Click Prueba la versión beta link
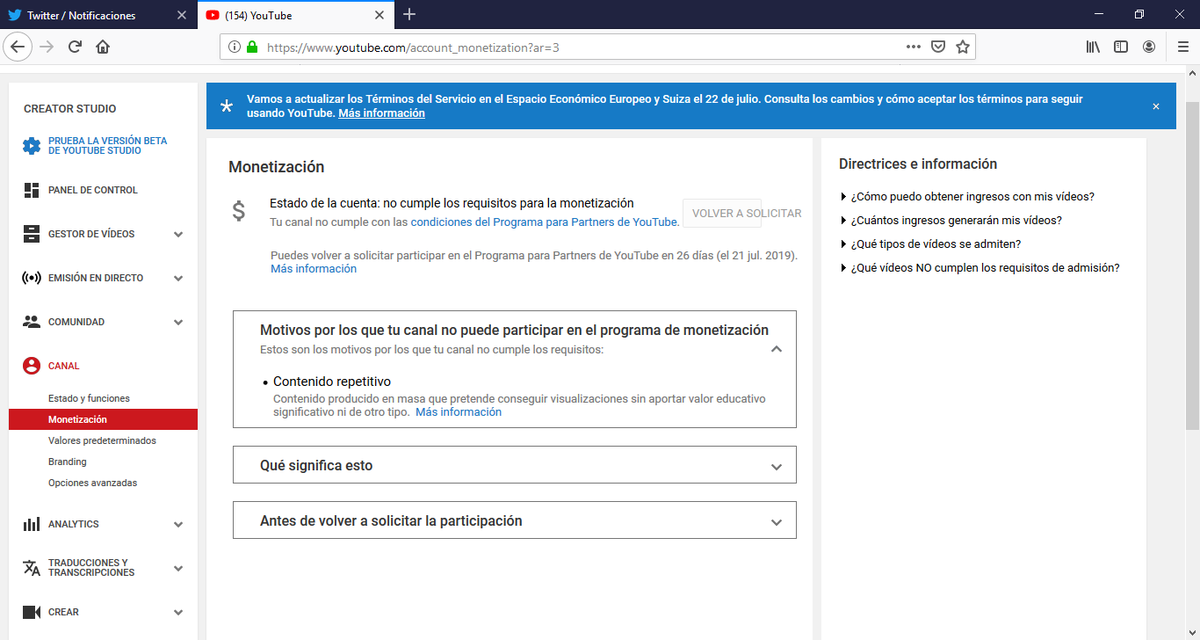Image resolution: width=1200 pixels, height=640 pixels. [107, 146]
